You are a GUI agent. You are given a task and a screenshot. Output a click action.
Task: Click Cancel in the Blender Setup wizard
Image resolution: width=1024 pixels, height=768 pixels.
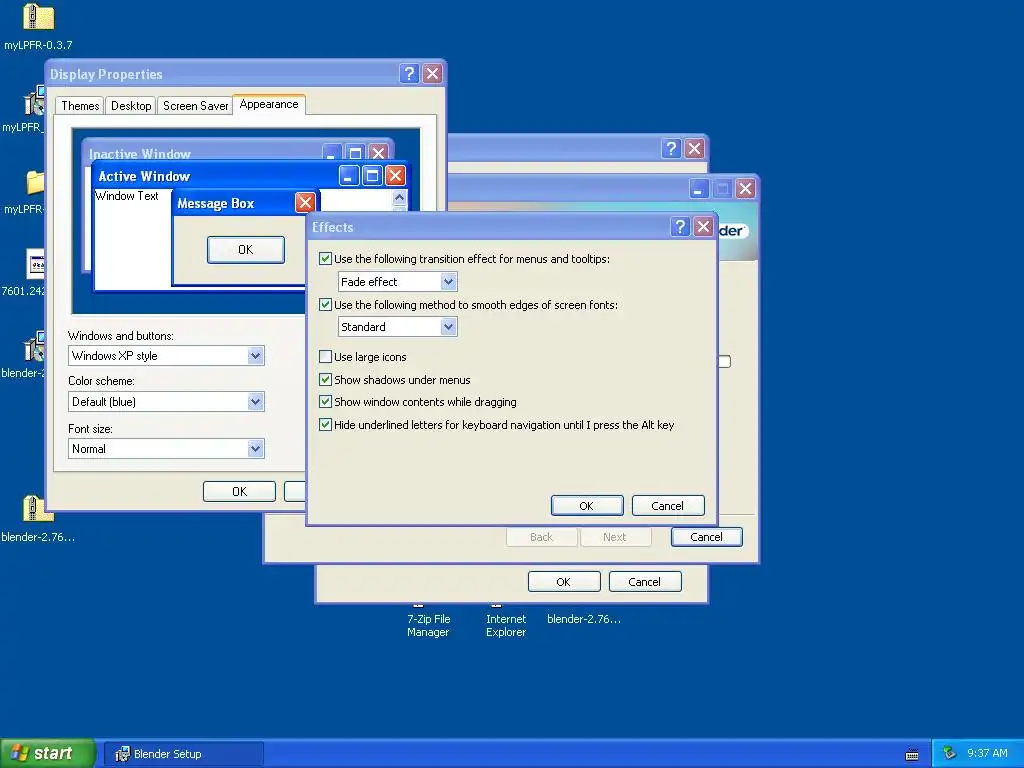pyautogui.click(x=707, y=537)
